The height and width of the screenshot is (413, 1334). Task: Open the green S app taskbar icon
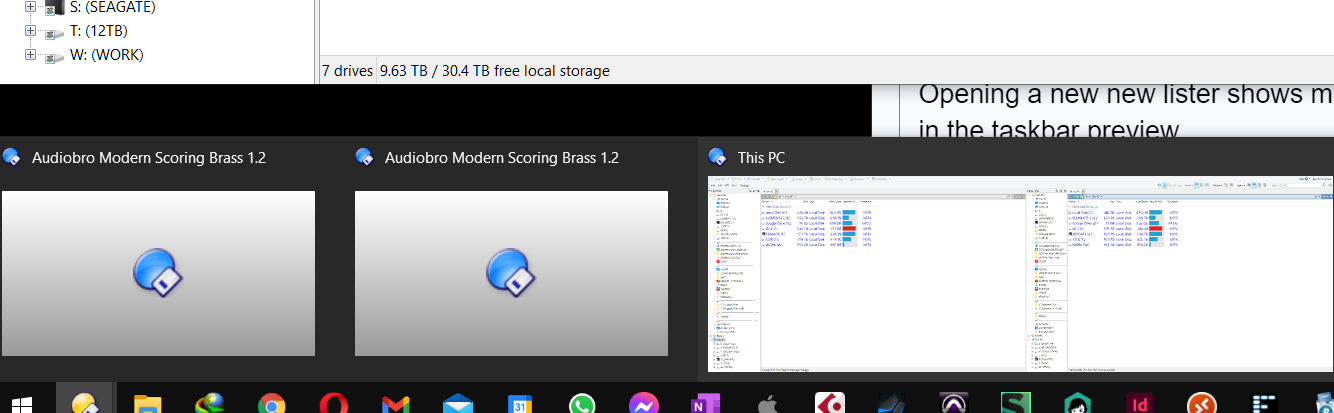coord(1016,404)
